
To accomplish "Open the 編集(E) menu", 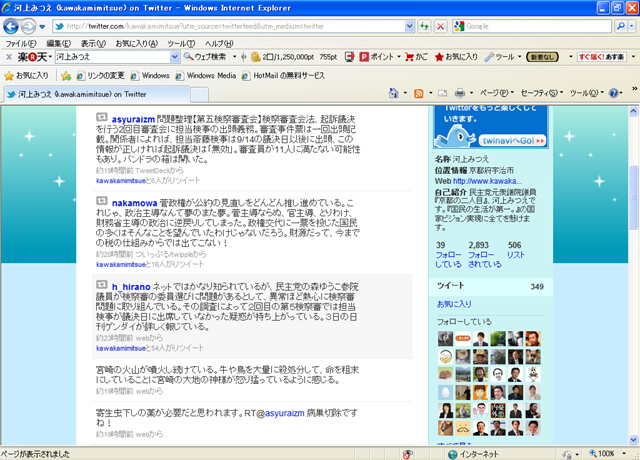I will point(58,43).
